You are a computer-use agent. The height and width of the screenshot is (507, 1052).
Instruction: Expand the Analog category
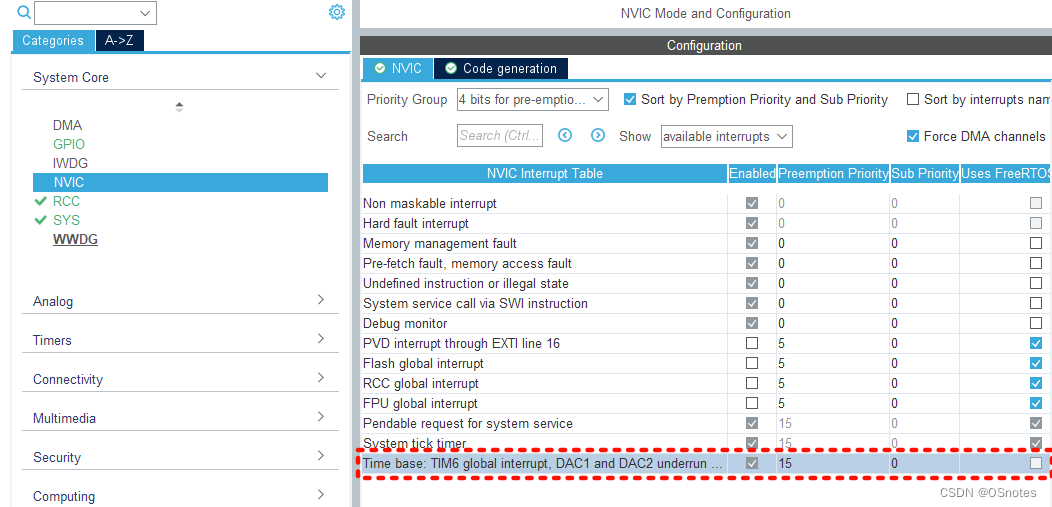321,300
